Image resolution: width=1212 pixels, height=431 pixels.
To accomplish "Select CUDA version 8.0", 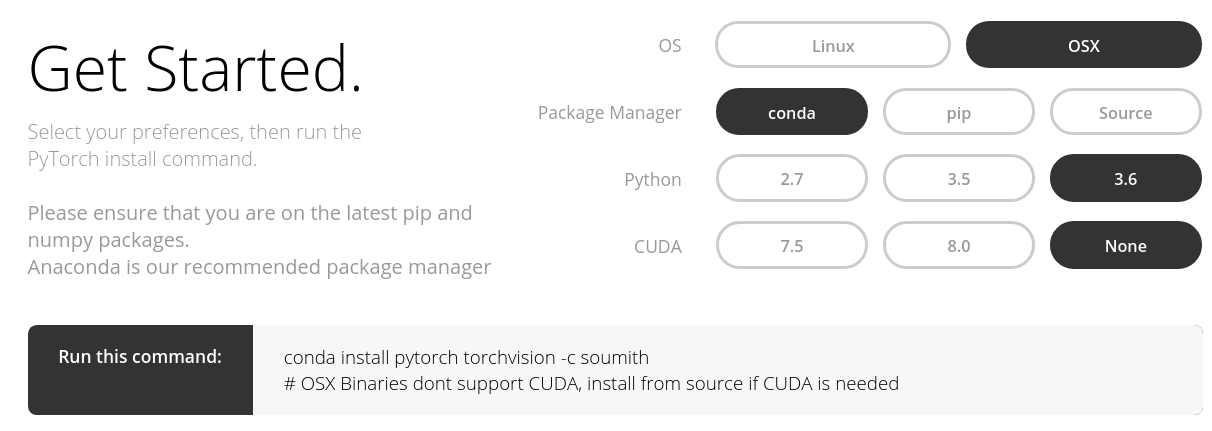I will [x=958, y=246].
